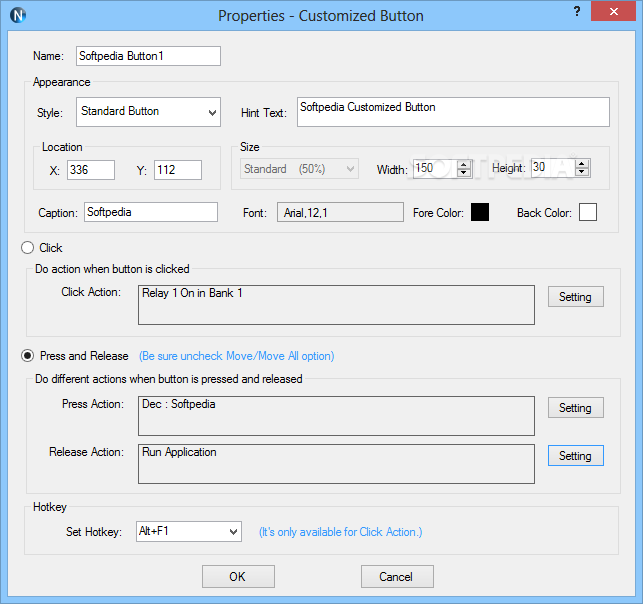643x604 pixels.
Task: Open Setting for Click Action
Action: pyautogui.click(x=576, y=296)
